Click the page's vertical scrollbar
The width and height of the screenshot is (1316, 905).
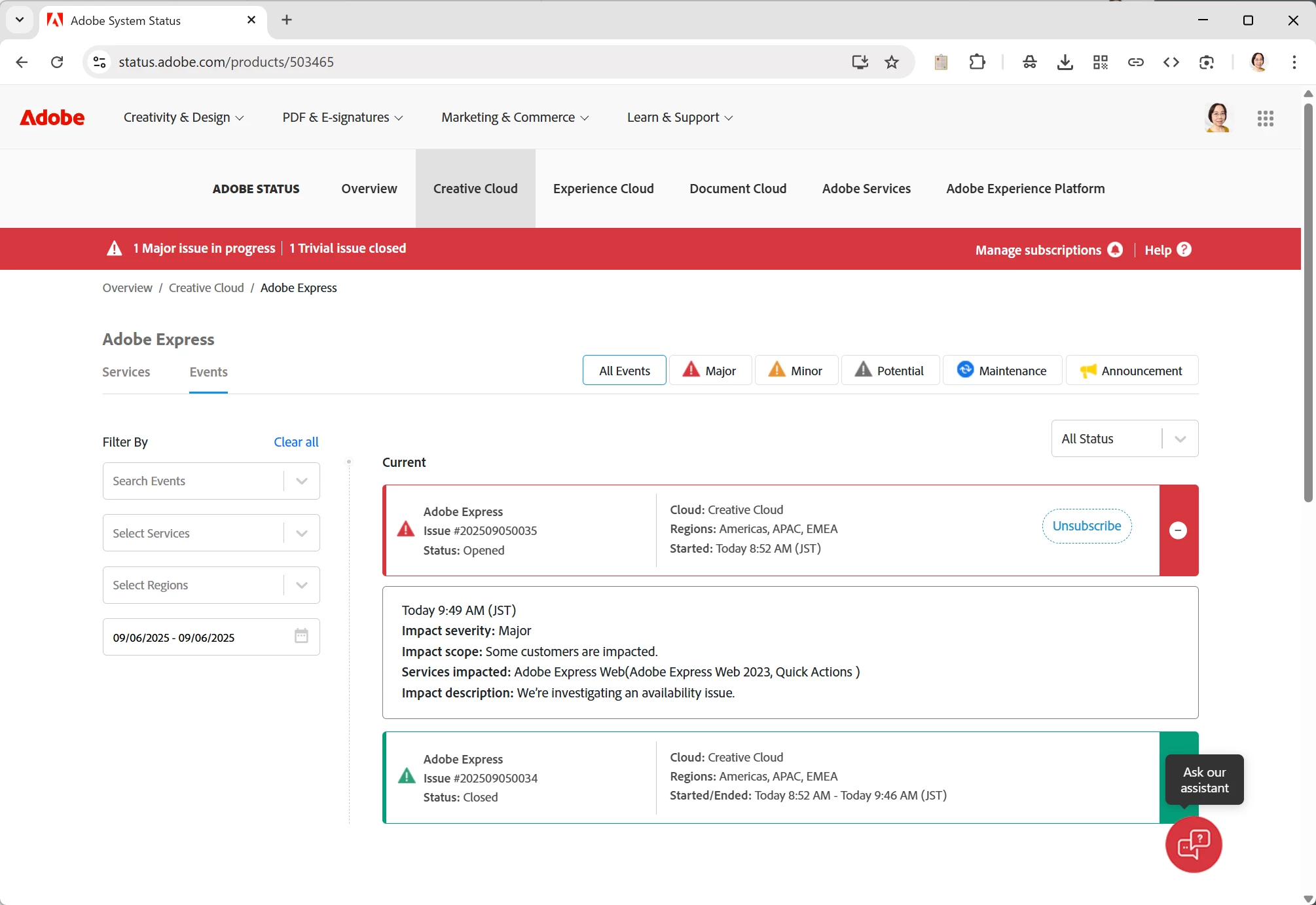pos(1307,301)
